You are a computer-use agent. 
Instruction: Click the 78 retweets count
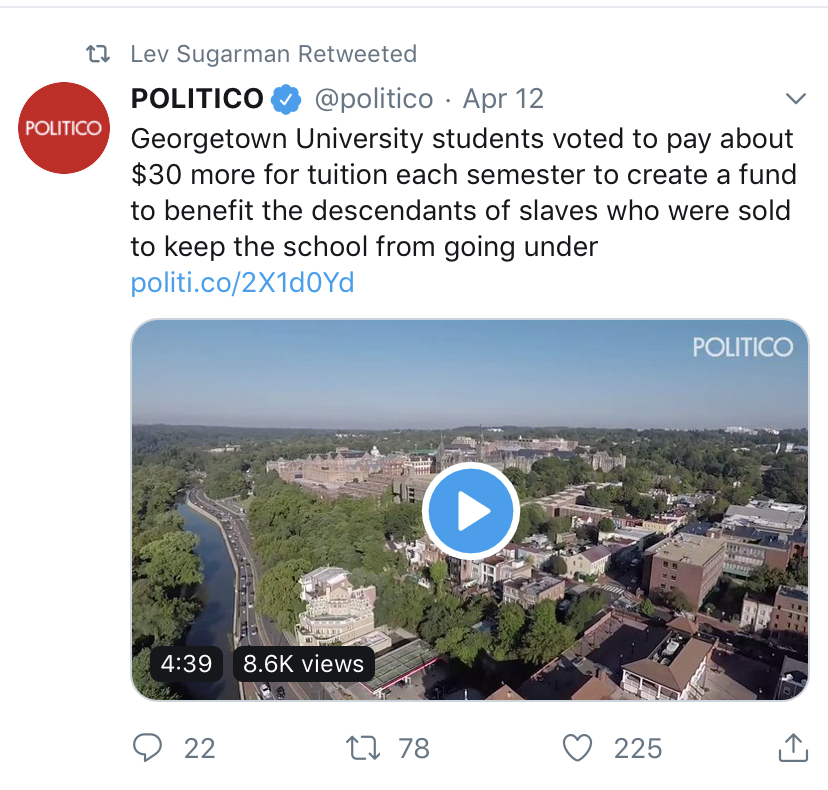414,749
